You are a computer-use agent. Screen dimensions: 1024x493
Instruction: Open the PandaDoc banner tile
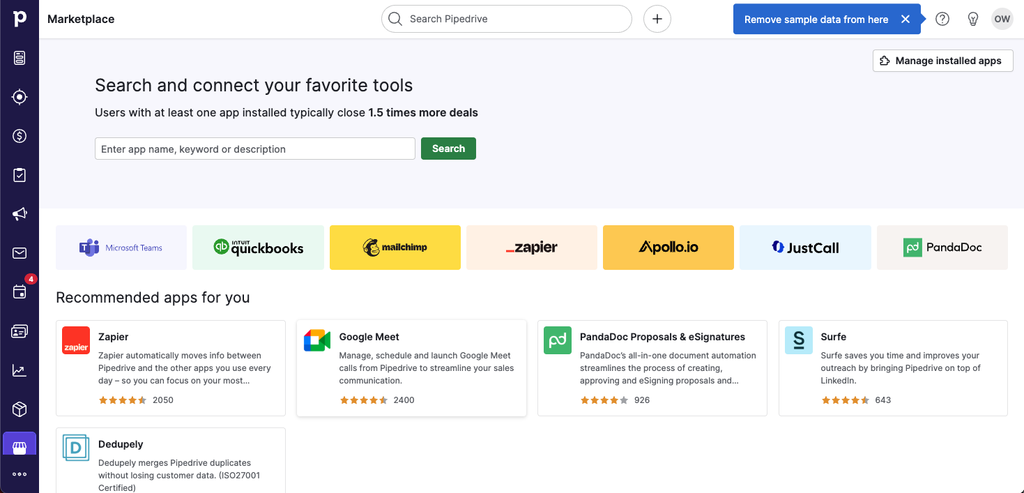pyautogui.click(x=942, y=247)
